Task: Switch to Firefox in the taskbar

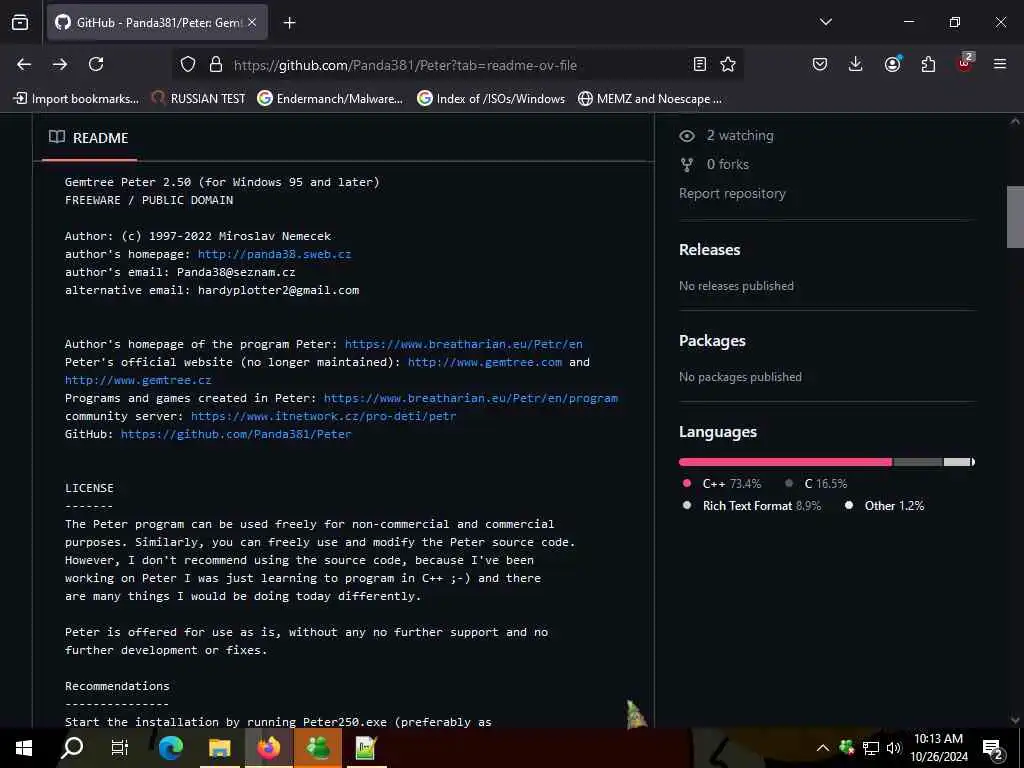Action: click(x=268, y=748)
